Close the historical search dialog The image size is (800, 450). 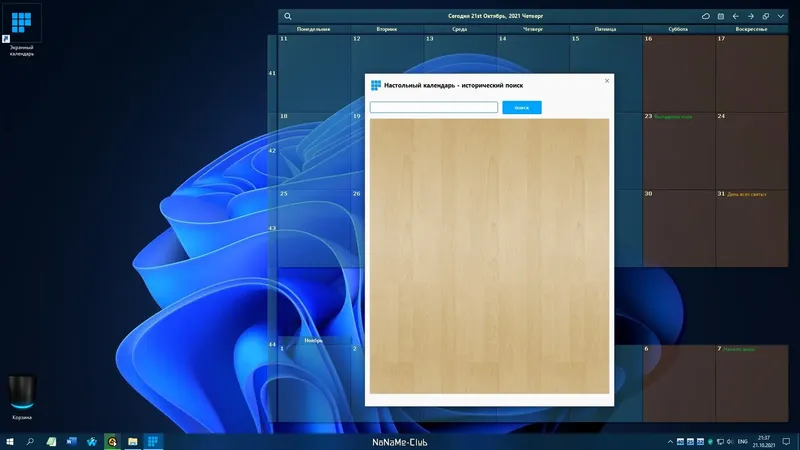607,81
